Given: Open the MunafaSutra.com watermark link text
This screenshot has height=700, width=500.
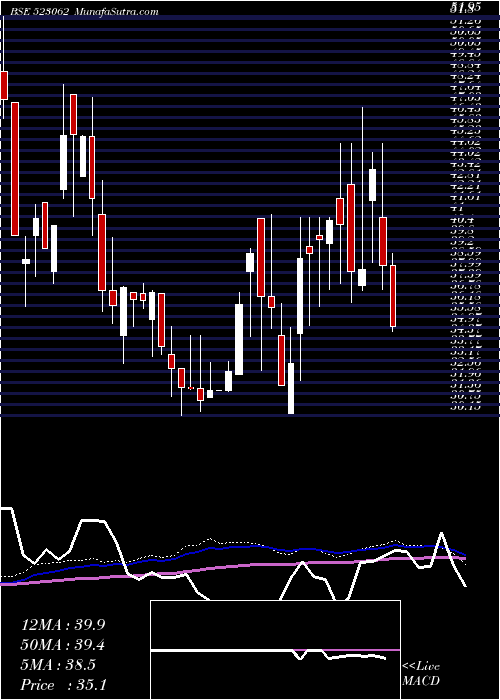Looking at the screenshot, I should [116, 12].
